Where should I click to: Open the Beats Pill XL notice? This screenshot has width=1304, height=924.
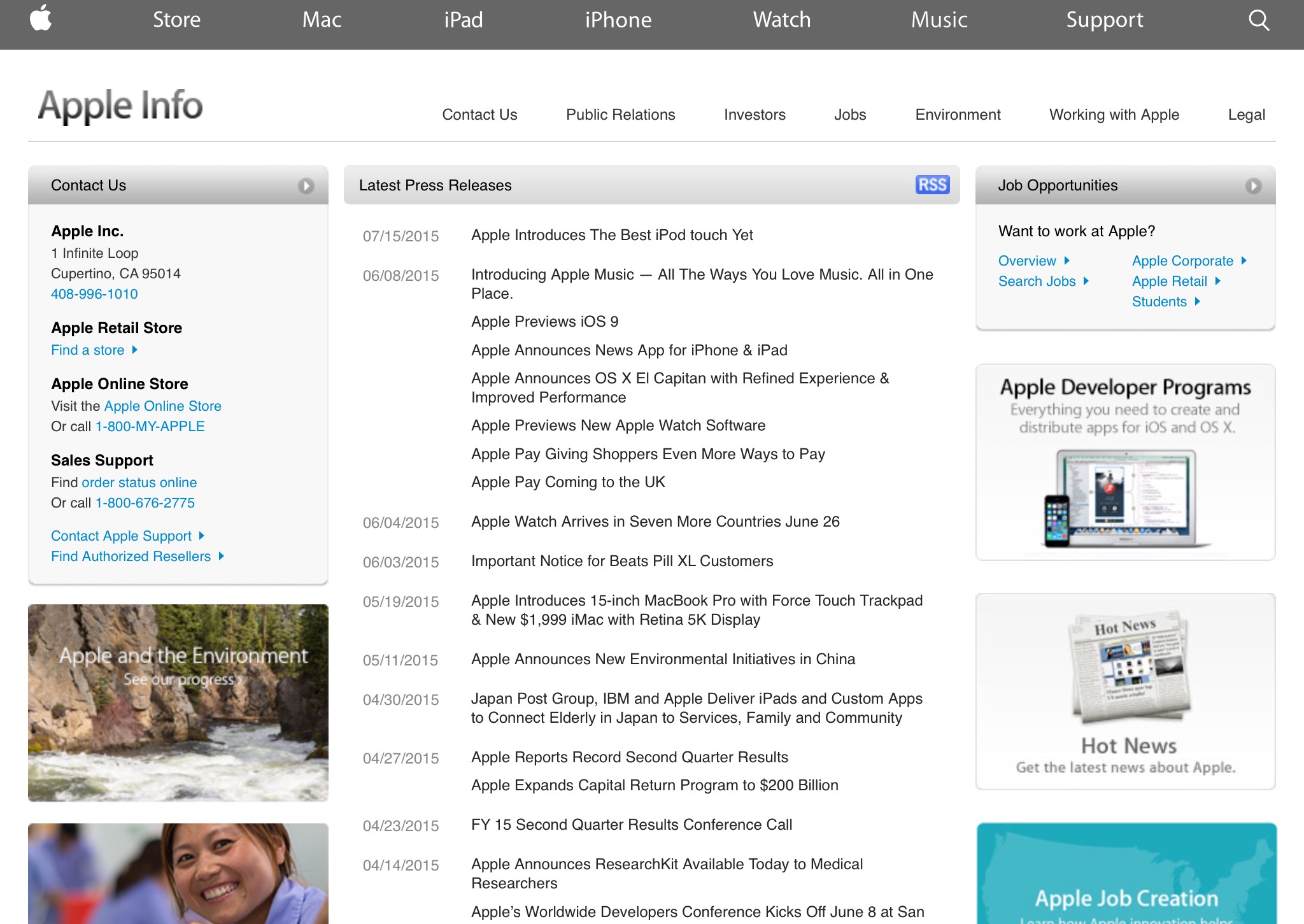[x=622, y=562]
